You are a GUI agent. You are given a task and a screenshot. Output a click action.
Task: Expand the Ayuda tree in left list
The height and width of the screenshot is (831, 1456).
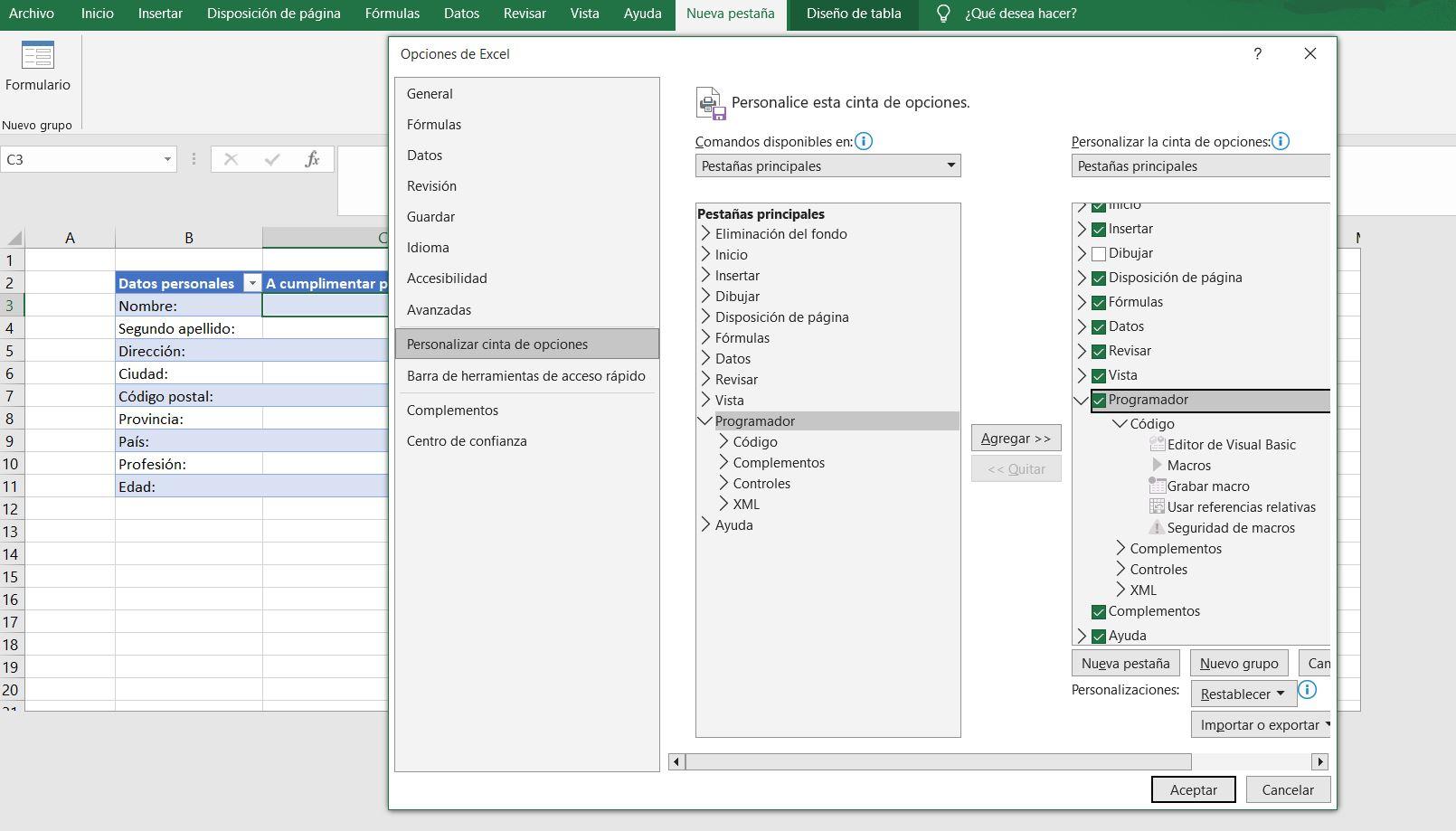(706, 524)
